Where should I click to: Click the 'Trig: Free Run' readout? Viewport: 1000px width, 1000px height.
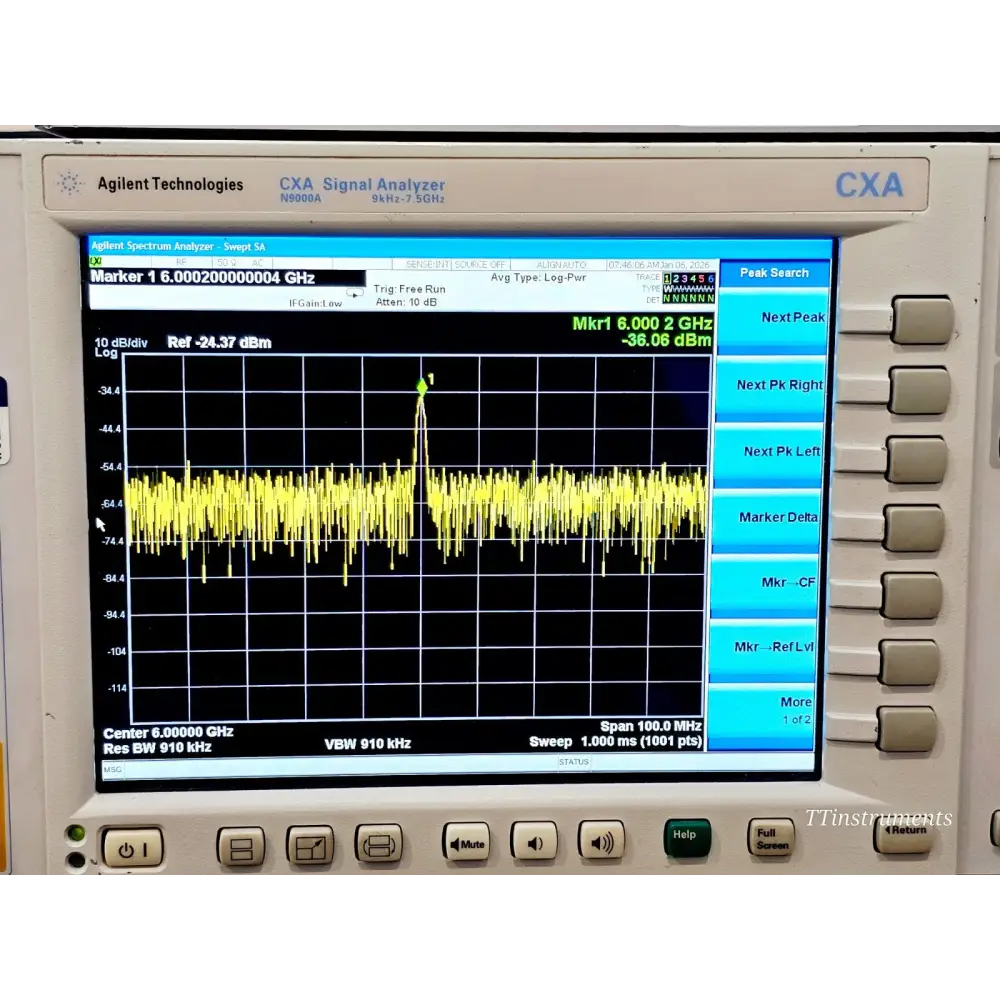(409, 289)
